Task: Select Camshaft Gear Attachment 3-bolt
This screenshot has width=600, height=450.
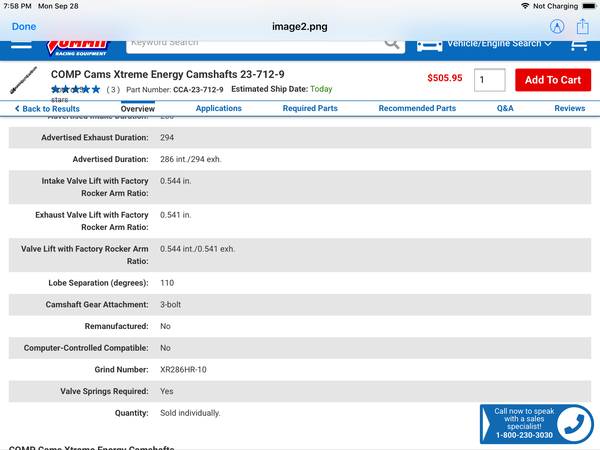Action: pyautogui.click(x=170, y=305)
